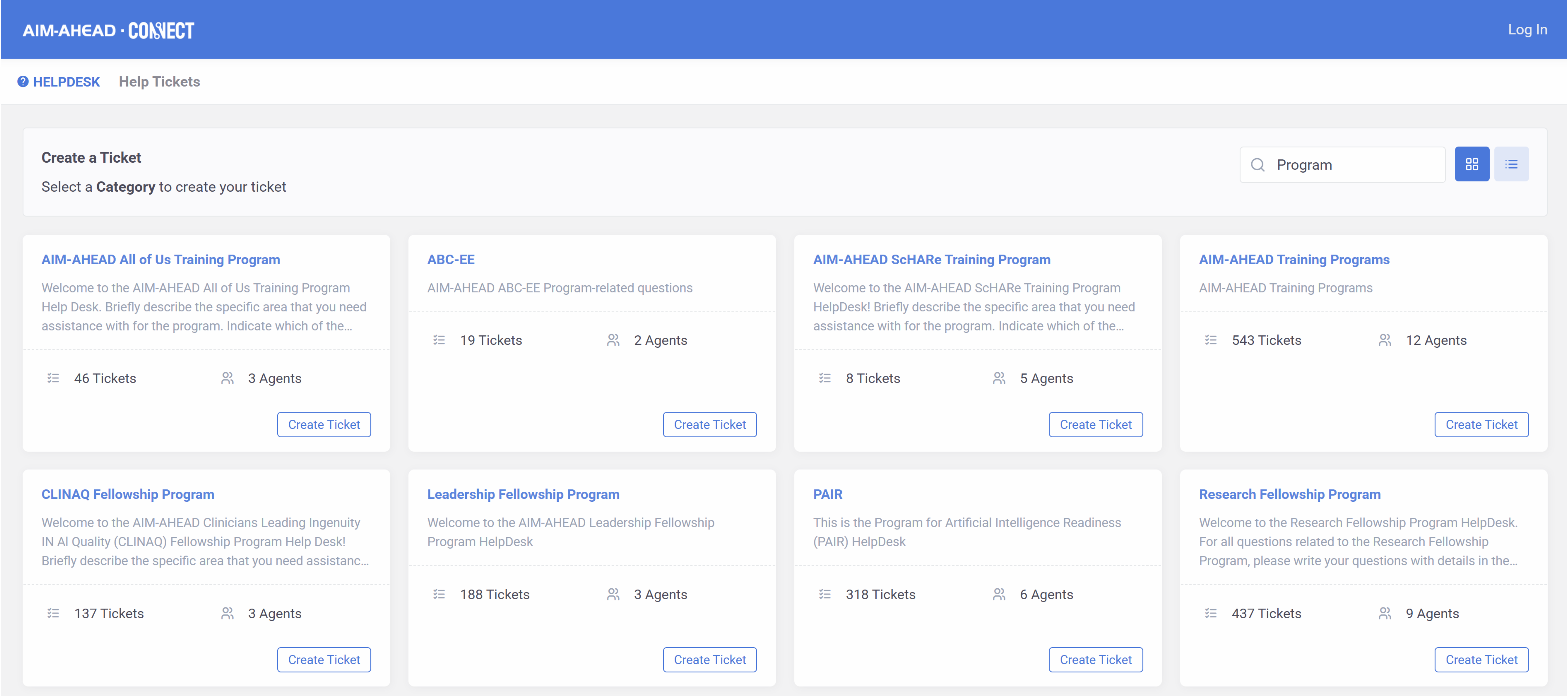The image size is (1568, 696).
Task: Open AIM-AHEAD ScHARe Training Program title
Action: [x=931, y=259]
